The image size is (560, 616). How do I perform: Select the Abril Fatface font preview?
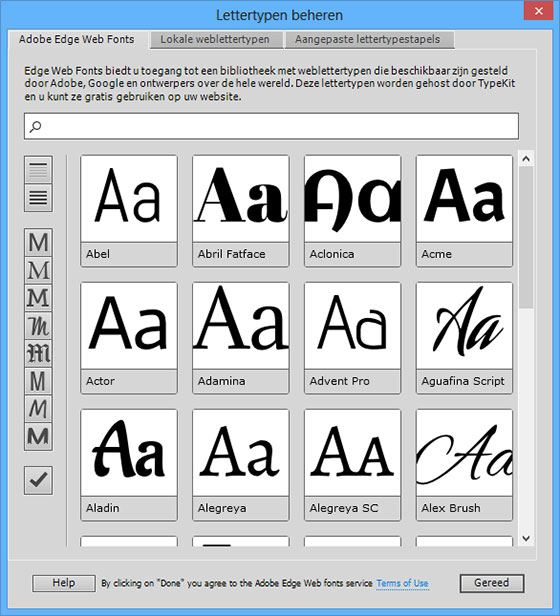tap(241, 211)
